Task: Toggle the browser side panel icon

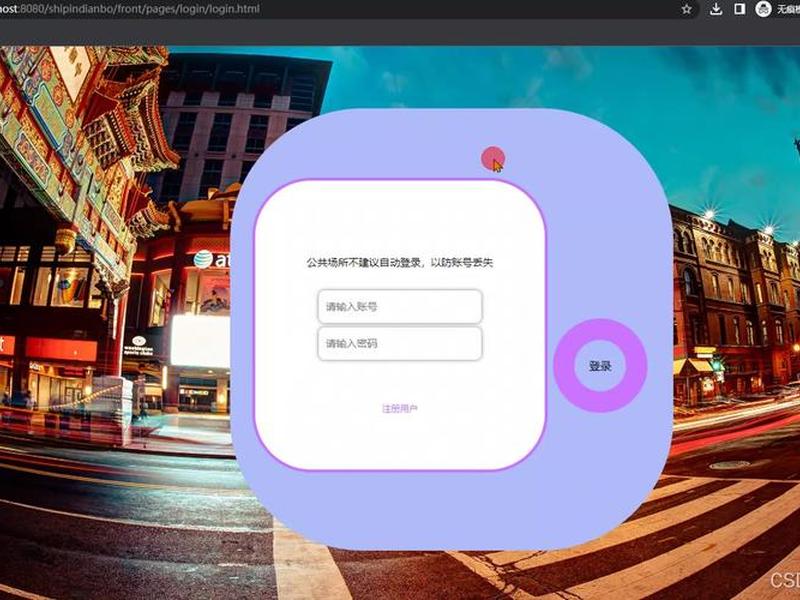Action: (x=739, y=9)
